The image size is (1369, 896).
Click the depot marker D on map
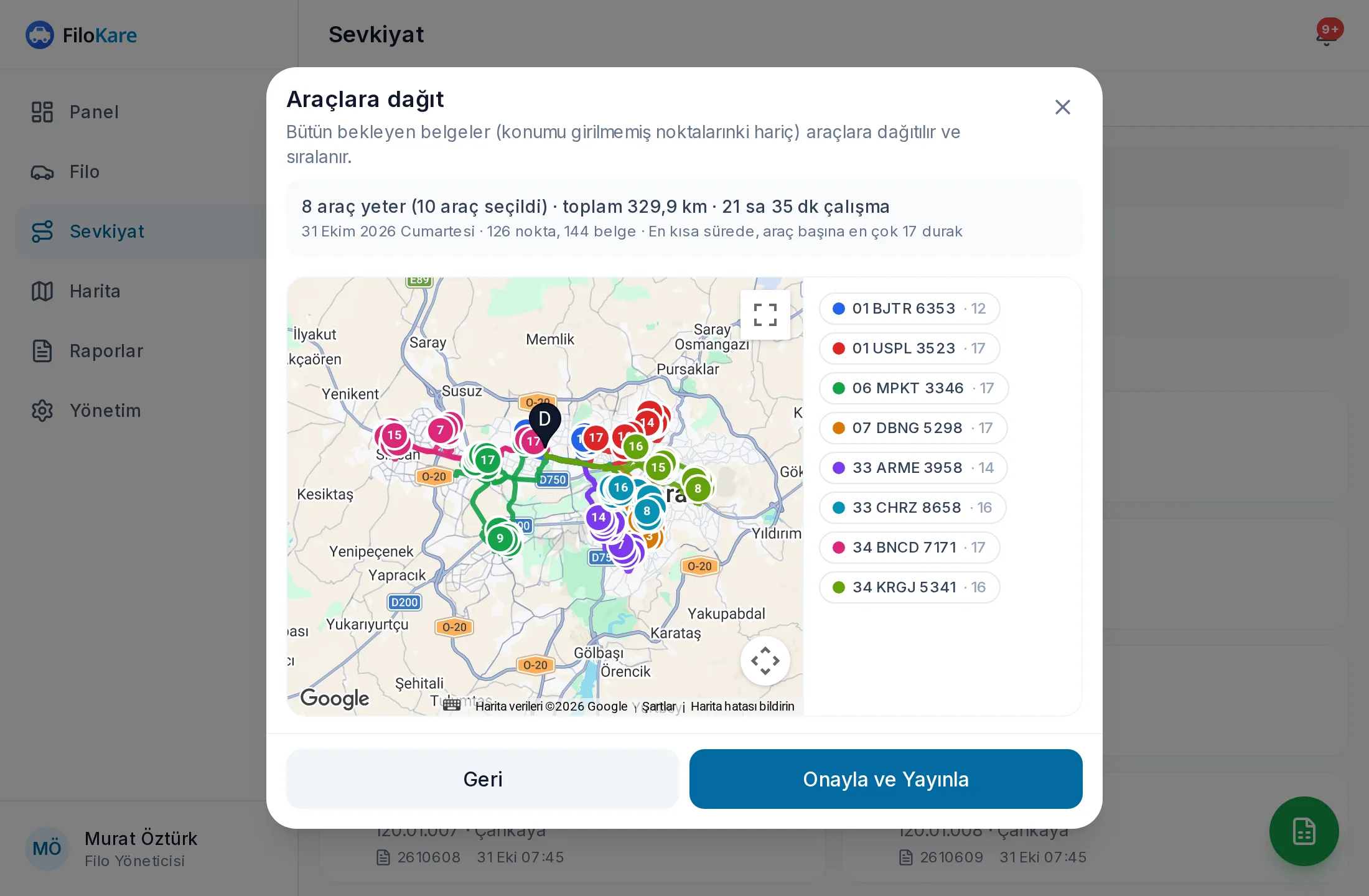[544, 424]
